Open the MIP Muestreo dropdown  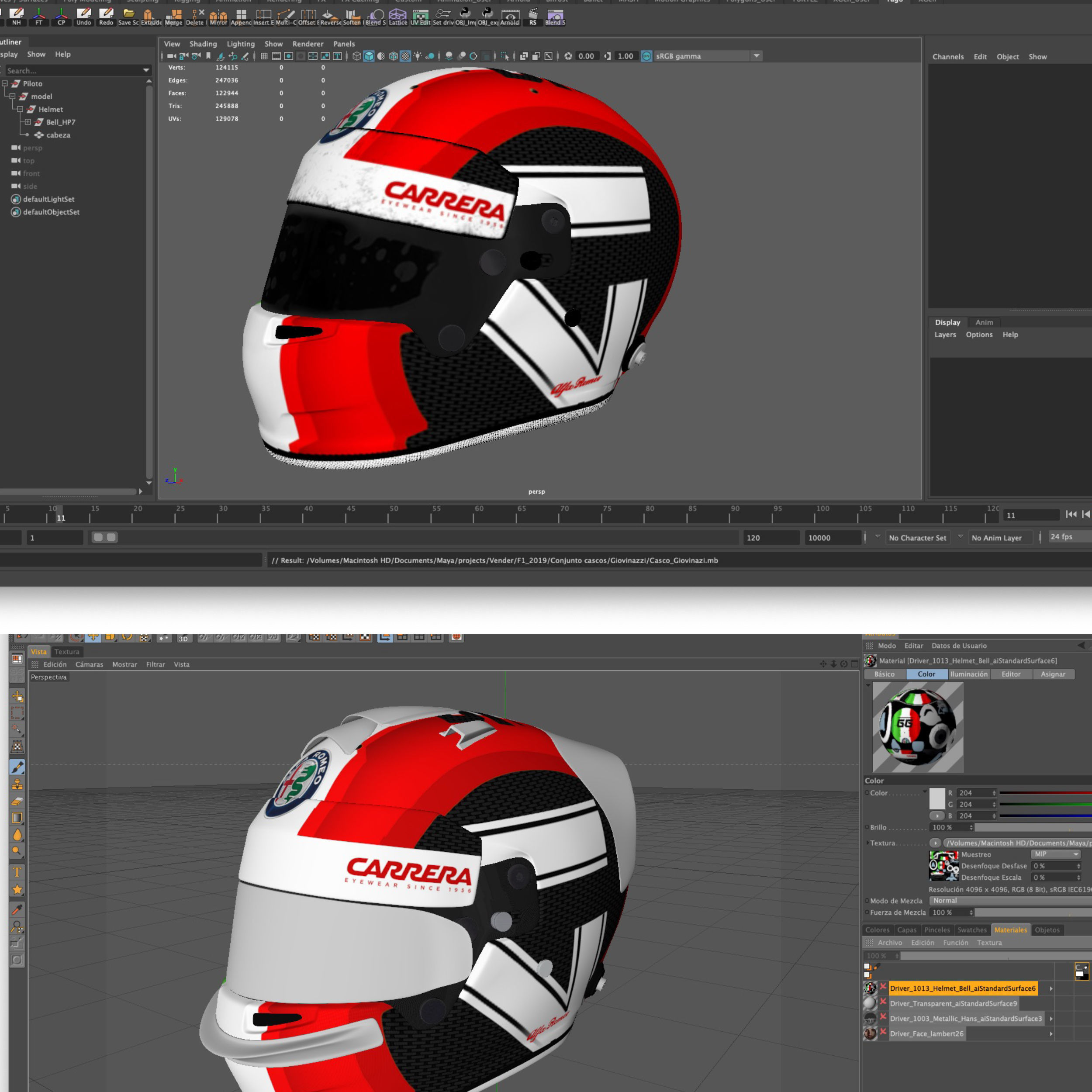1056,854
